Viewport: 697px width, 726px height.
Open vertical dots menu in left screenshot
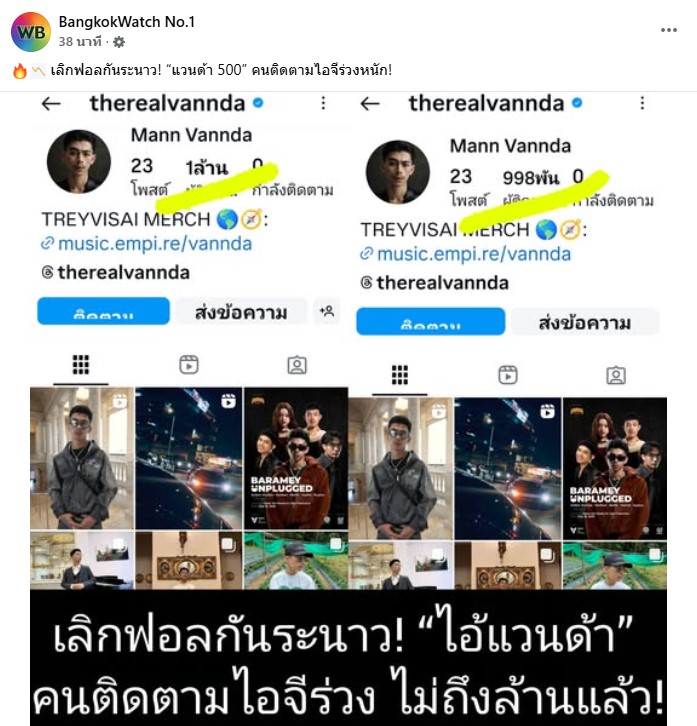pyautogui.click(x=323, y=103)
